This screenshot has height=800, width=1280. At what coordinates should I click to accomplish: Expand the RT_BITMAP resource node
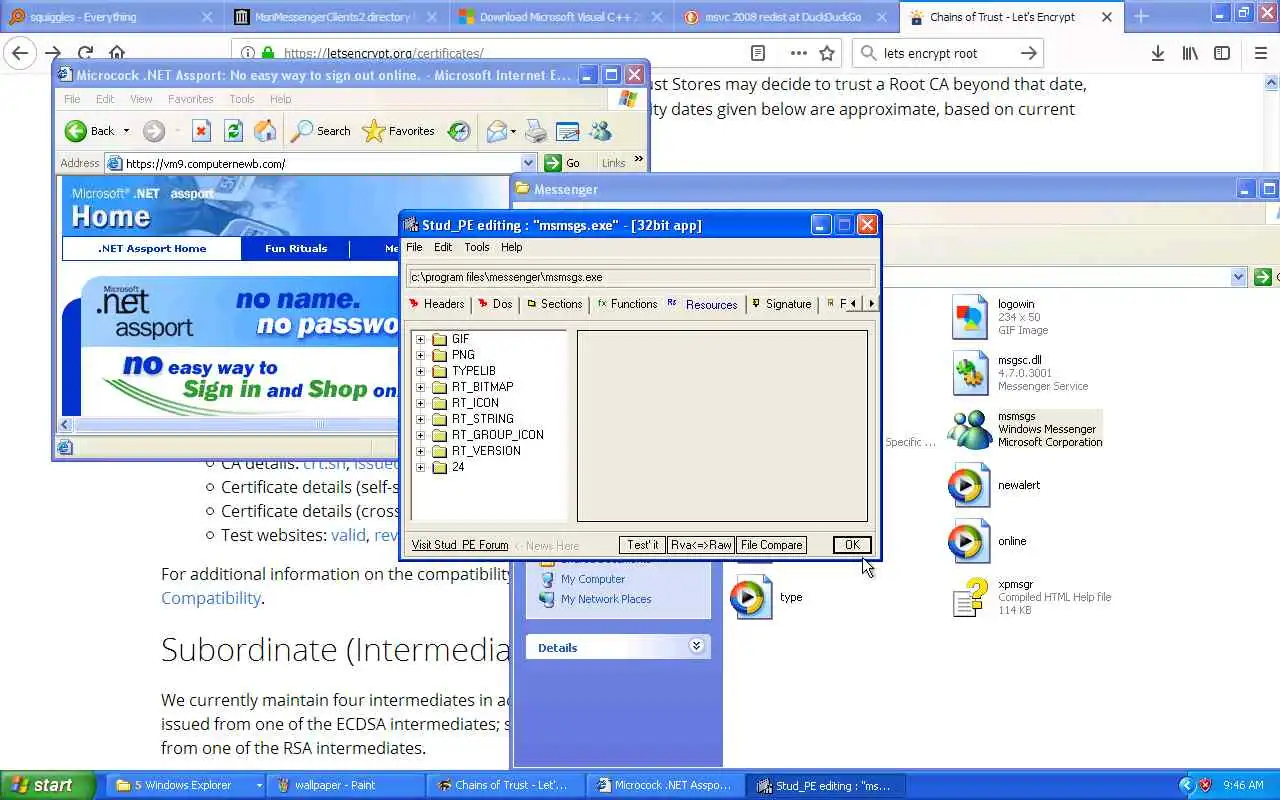(420, 387)
